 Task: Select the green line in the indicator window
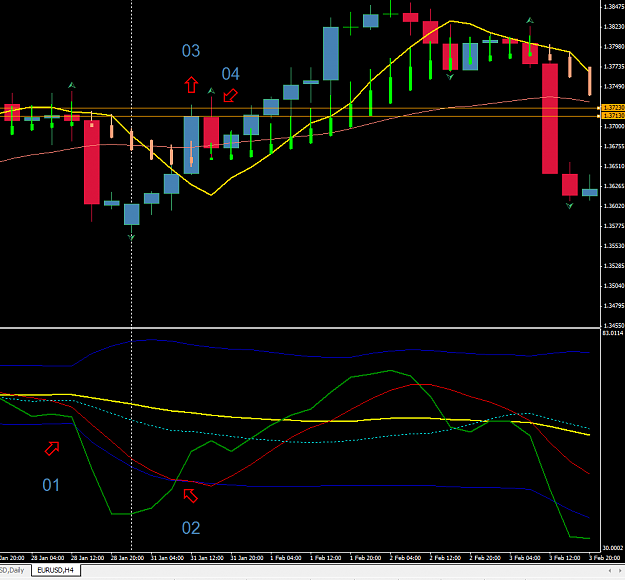331,393
